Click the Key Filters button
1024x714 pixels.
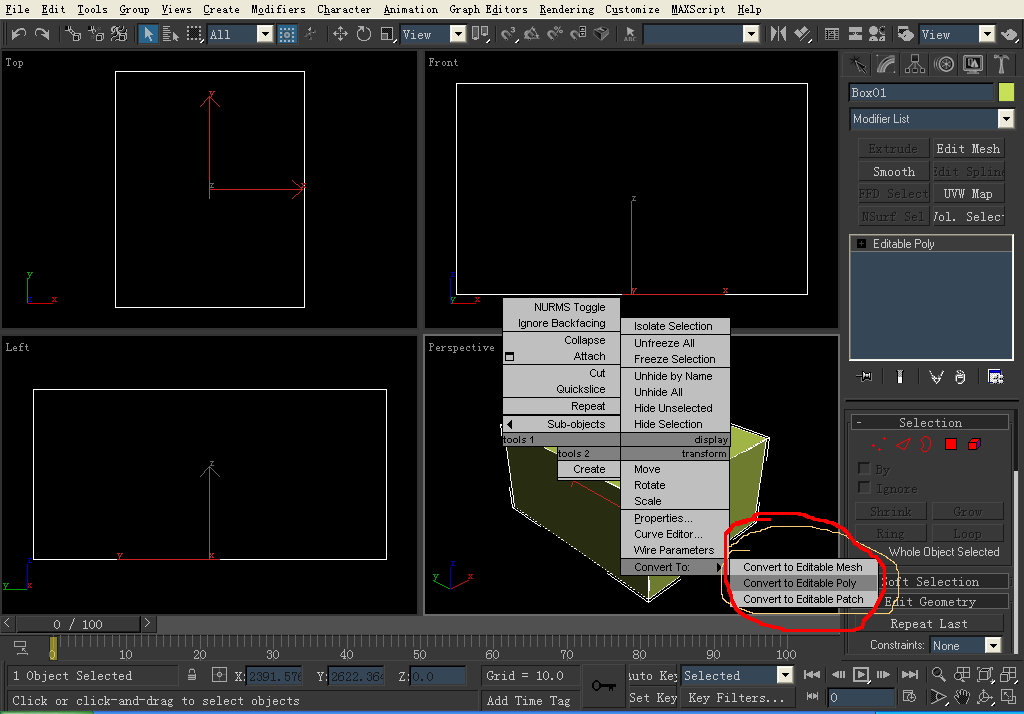click(x=736, y=698)
